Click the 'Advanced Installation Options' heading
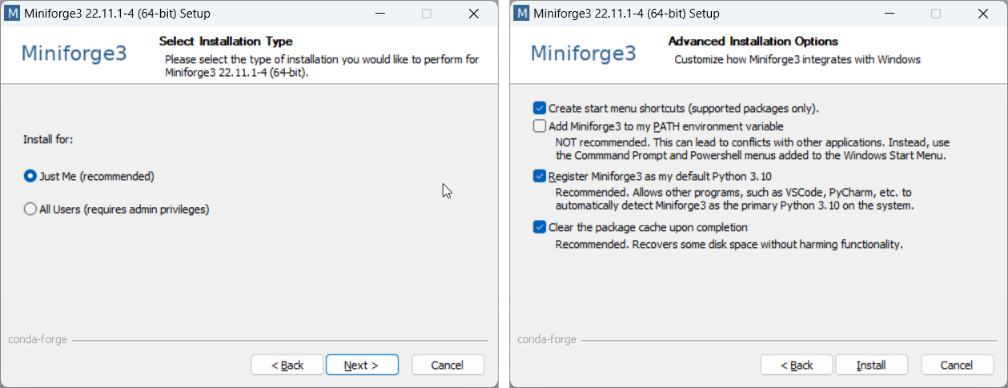The height and width of the screenshot is (388, 1008). point(753,42)
